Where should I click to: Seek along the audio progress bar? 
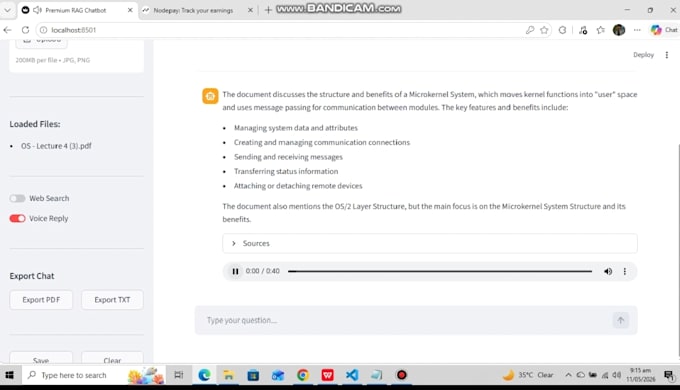click(440, 271)
